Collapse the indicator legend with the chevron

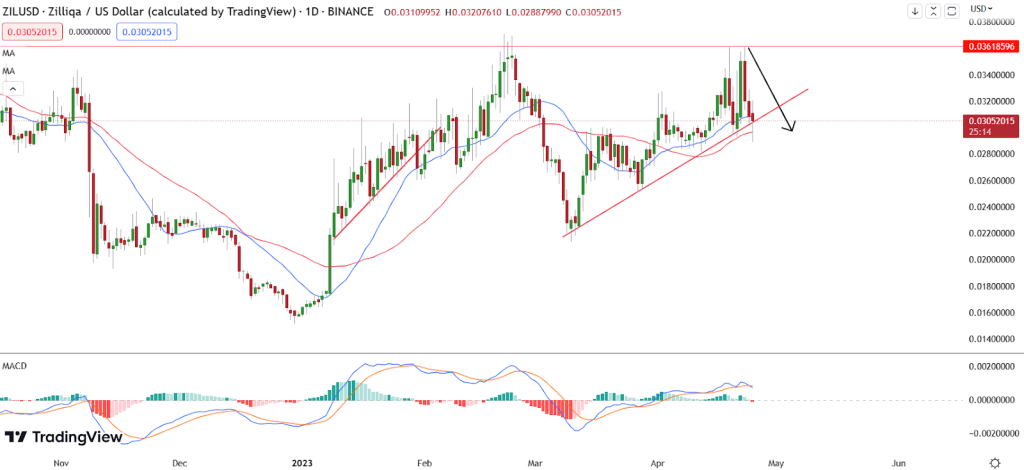[15, 89]
